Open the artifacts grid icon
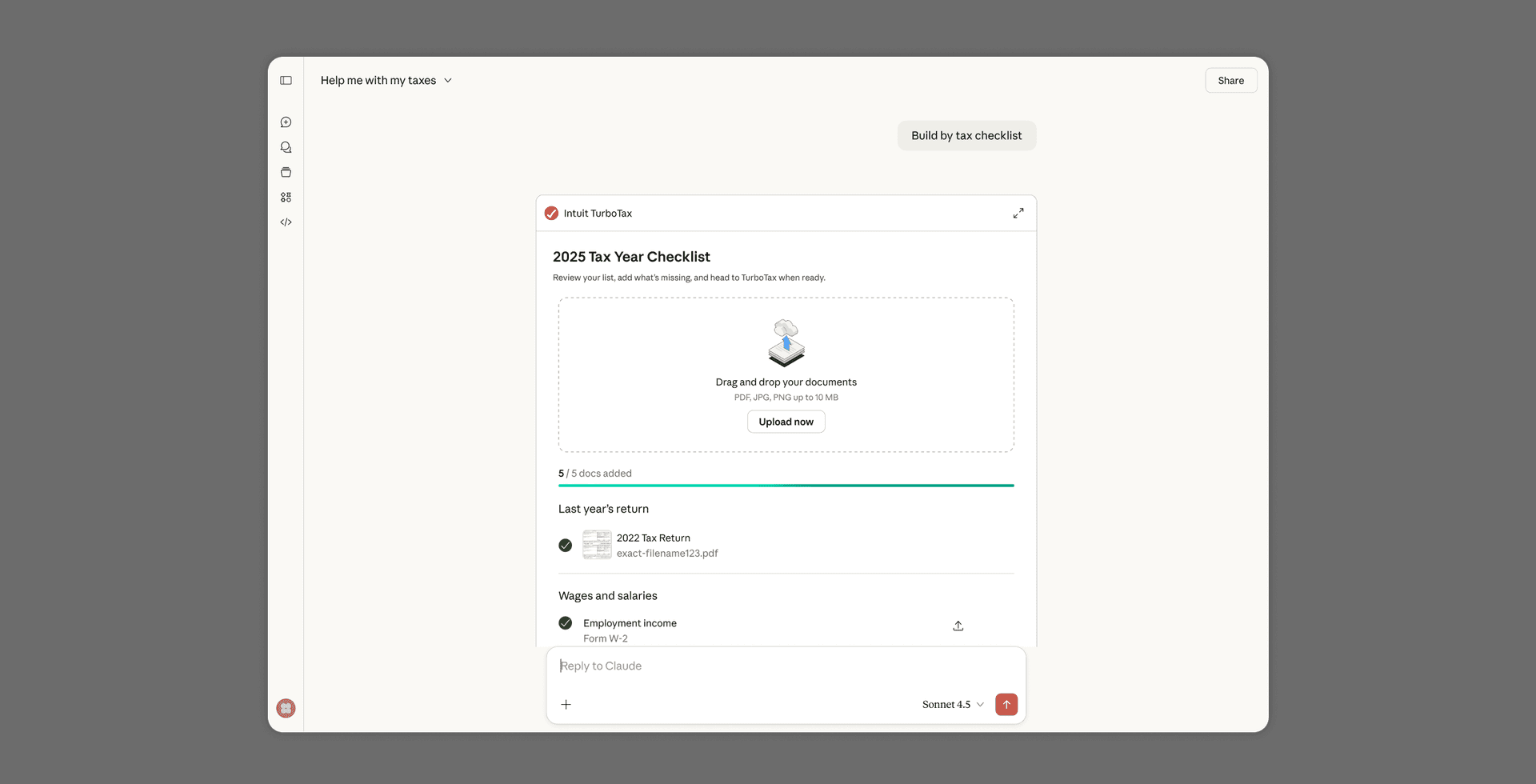The height and width of the screenshot is (784, 1536). pos(286,197)
